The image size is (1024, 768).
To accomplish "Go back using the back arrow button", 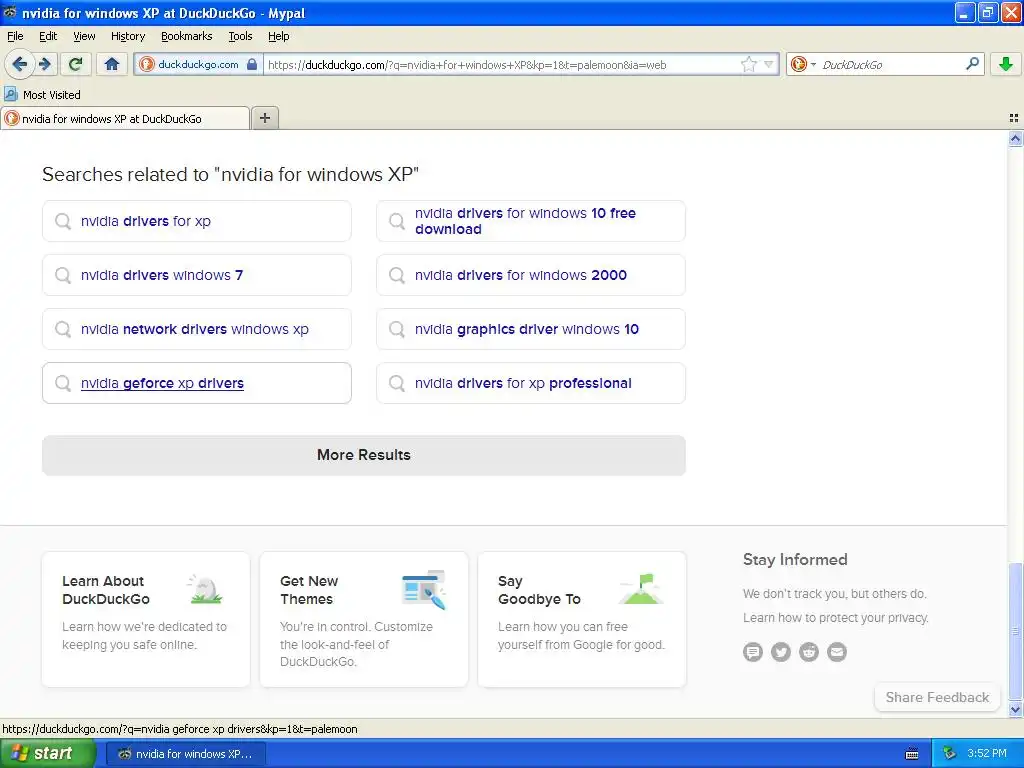I will (x=20, y=64).
